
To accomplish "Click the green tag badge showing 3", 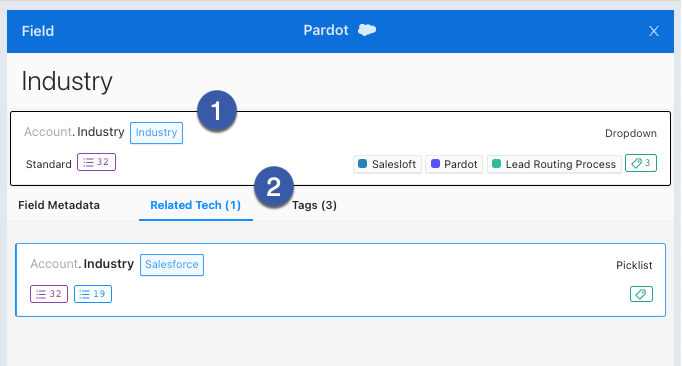I will click(641, 163).
